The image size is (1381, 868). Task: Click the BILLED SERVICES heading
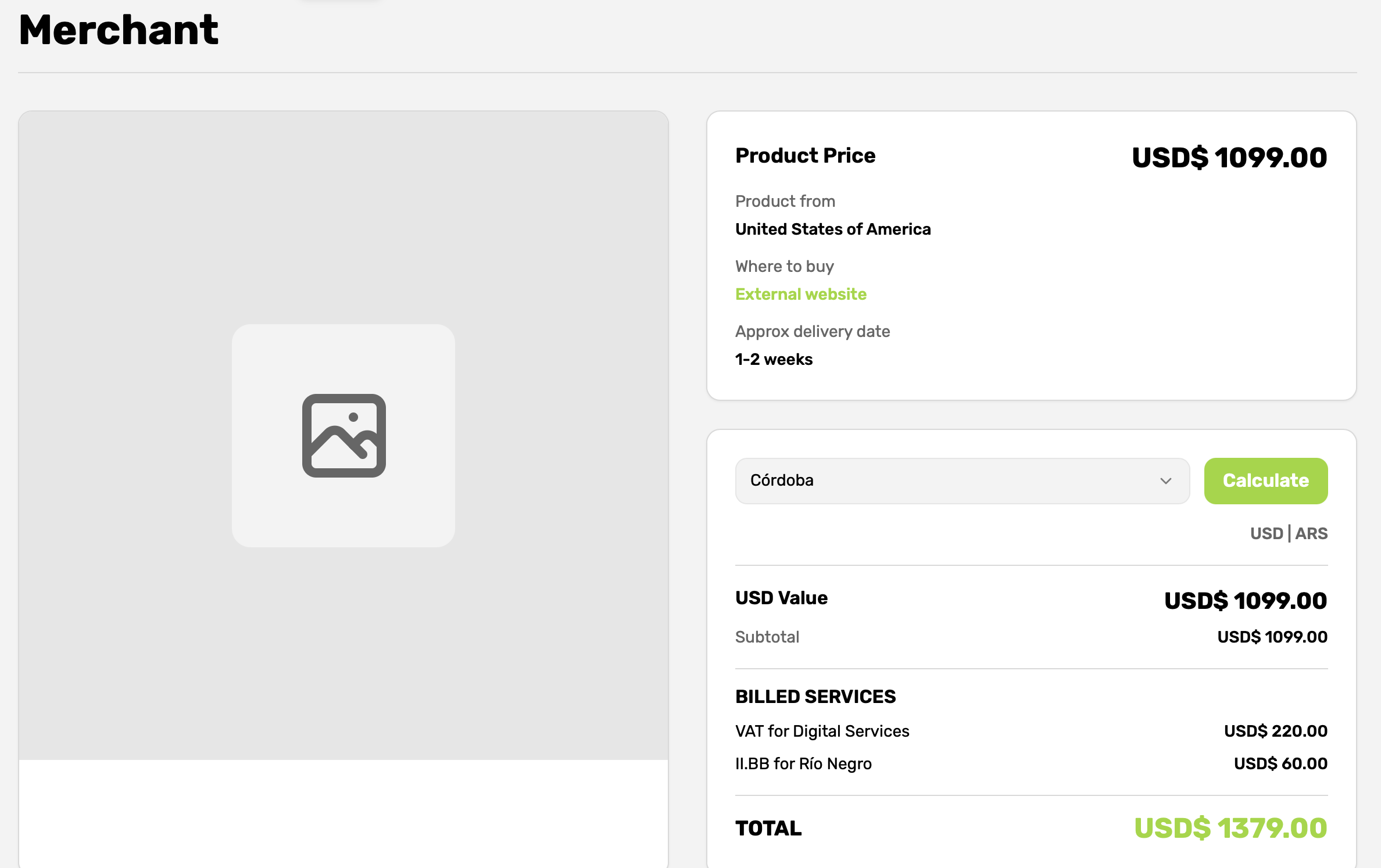[x=815, y=697]
